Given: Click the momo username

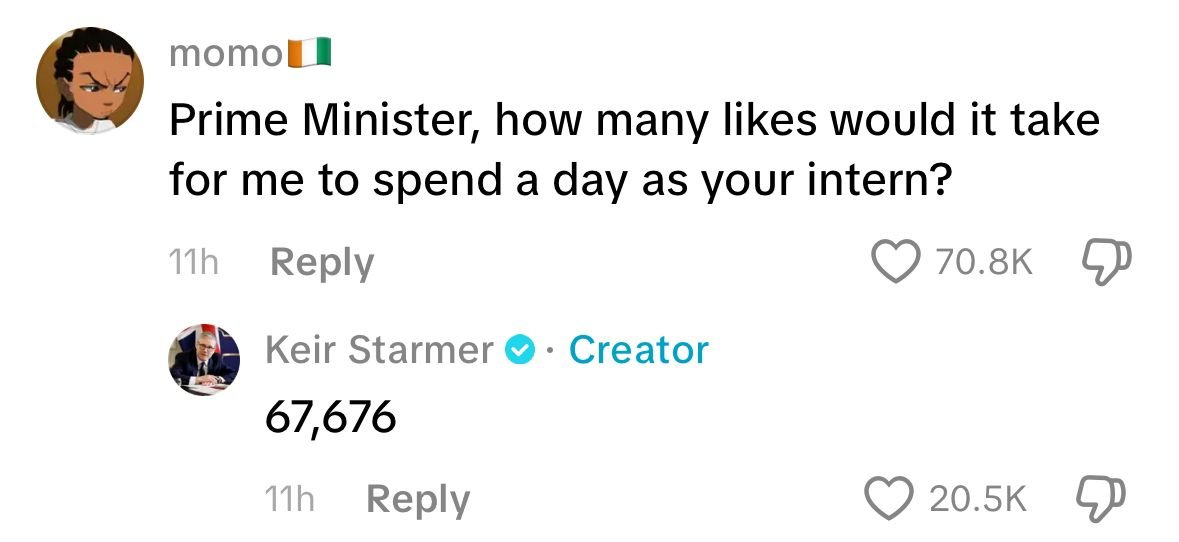Looking at the screenshot, I should (227, 53).
